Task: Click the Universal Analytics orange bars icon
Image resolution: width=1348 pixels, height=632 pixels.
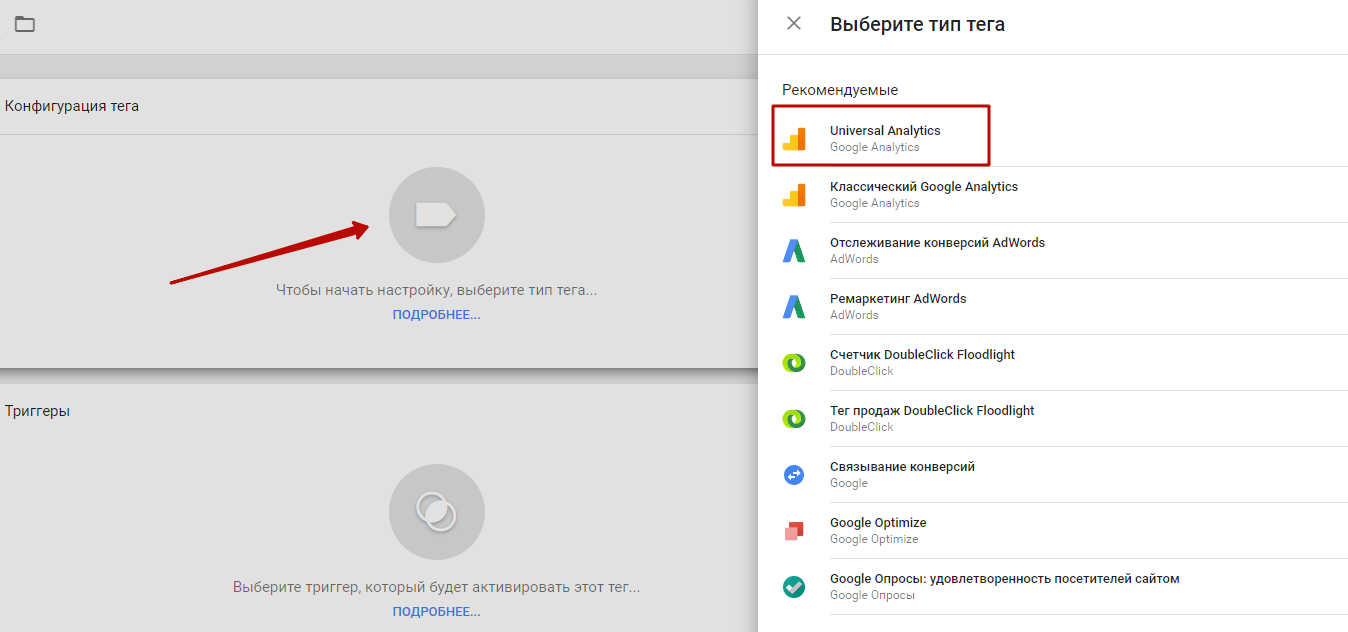Action: coord(794,139)
